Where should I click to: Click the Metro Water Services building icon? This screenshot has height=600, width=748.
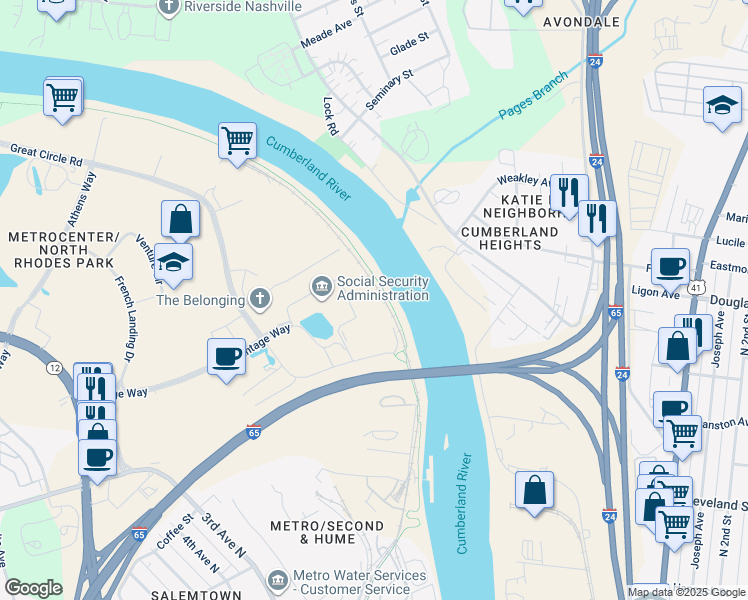pos(278,581)
